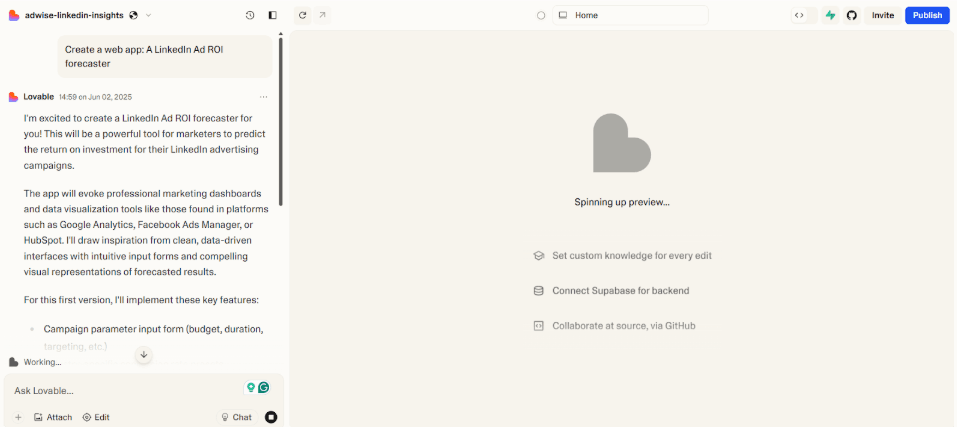Viewport: 957px width, 427px height.
Task: Click the plus icon in prompt bar
Action: coord(18,417)
